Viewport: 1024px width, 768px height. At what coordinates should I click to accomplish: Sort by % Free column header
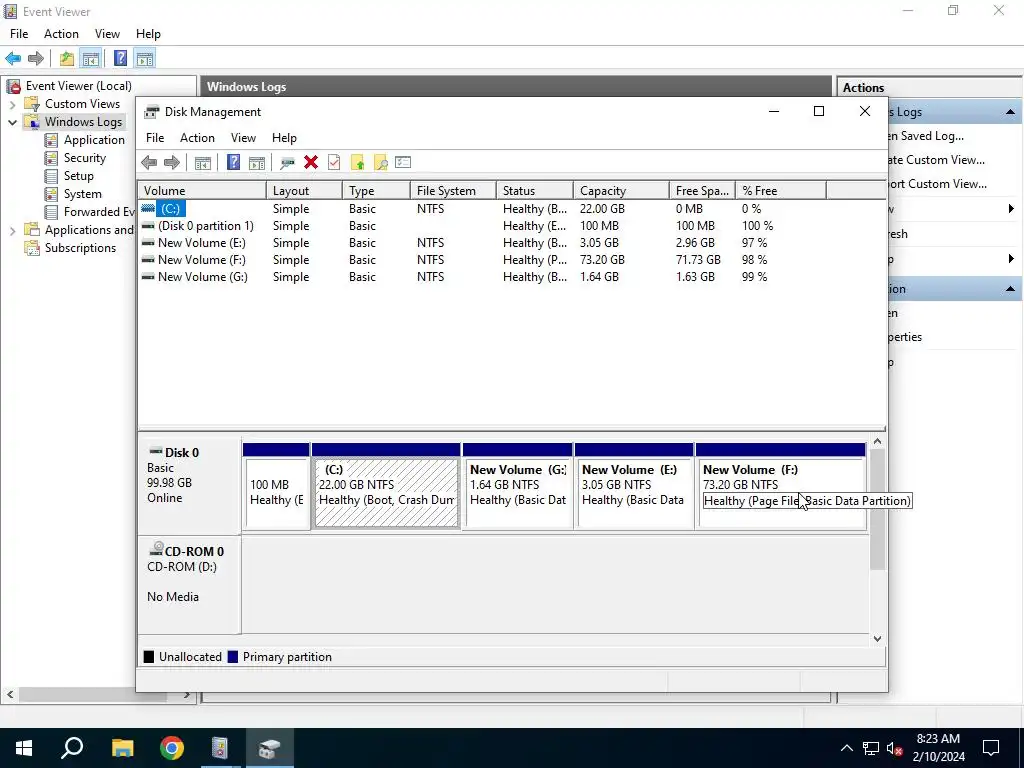(x=780, y=191)
